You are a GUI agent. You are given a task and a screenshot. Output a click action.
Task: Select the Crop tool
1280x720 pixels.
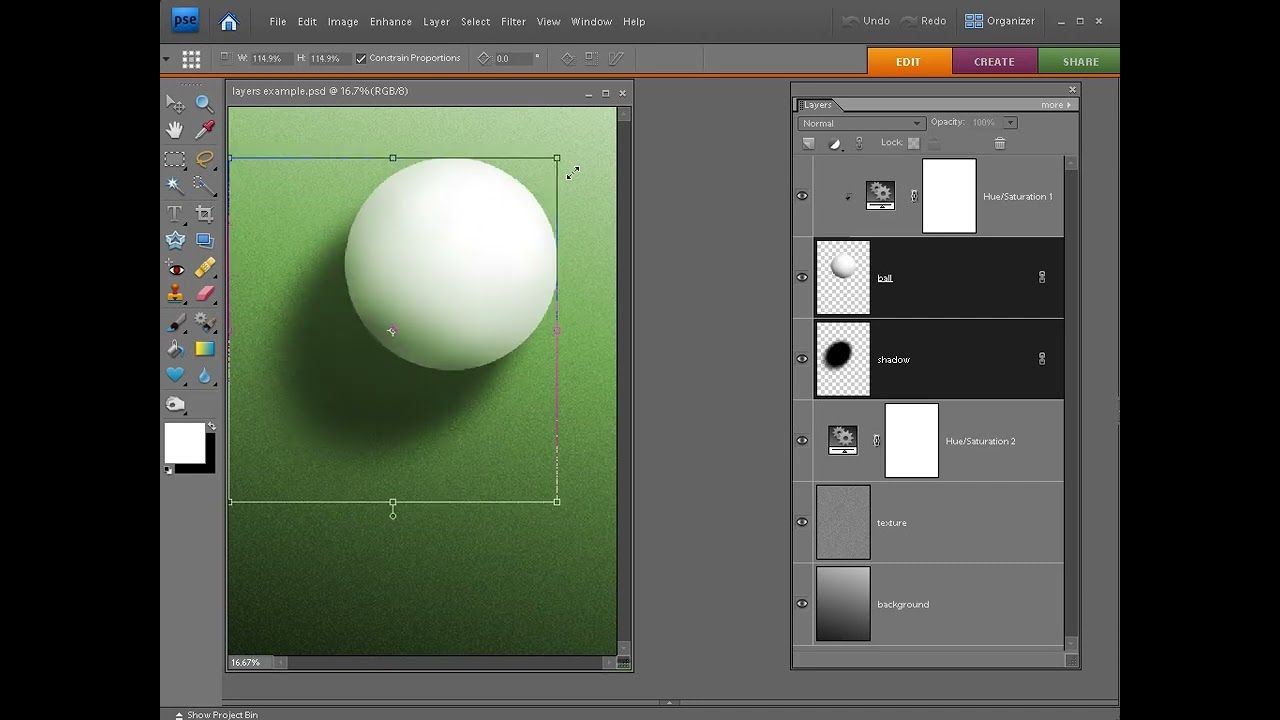(x=204, y=214)
